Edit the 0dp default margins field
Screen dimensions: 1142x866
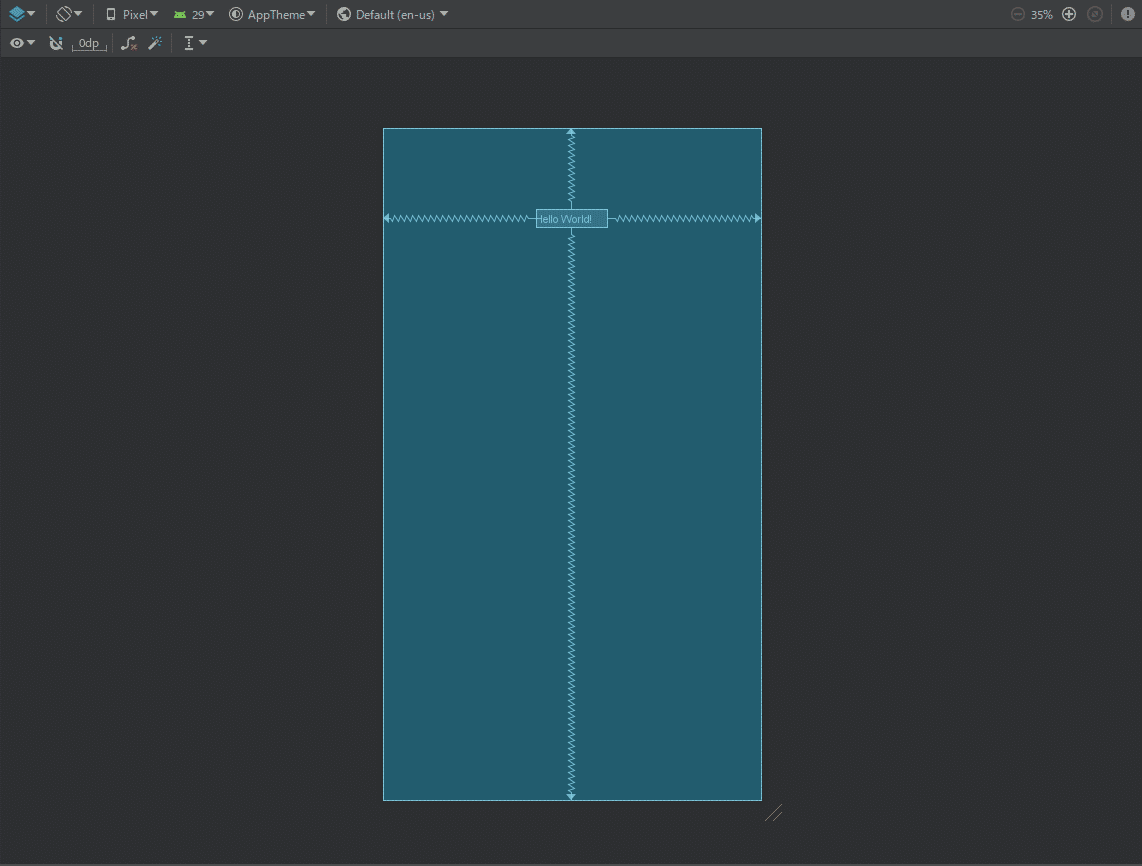pyautogui.click(x=89, y=44)
